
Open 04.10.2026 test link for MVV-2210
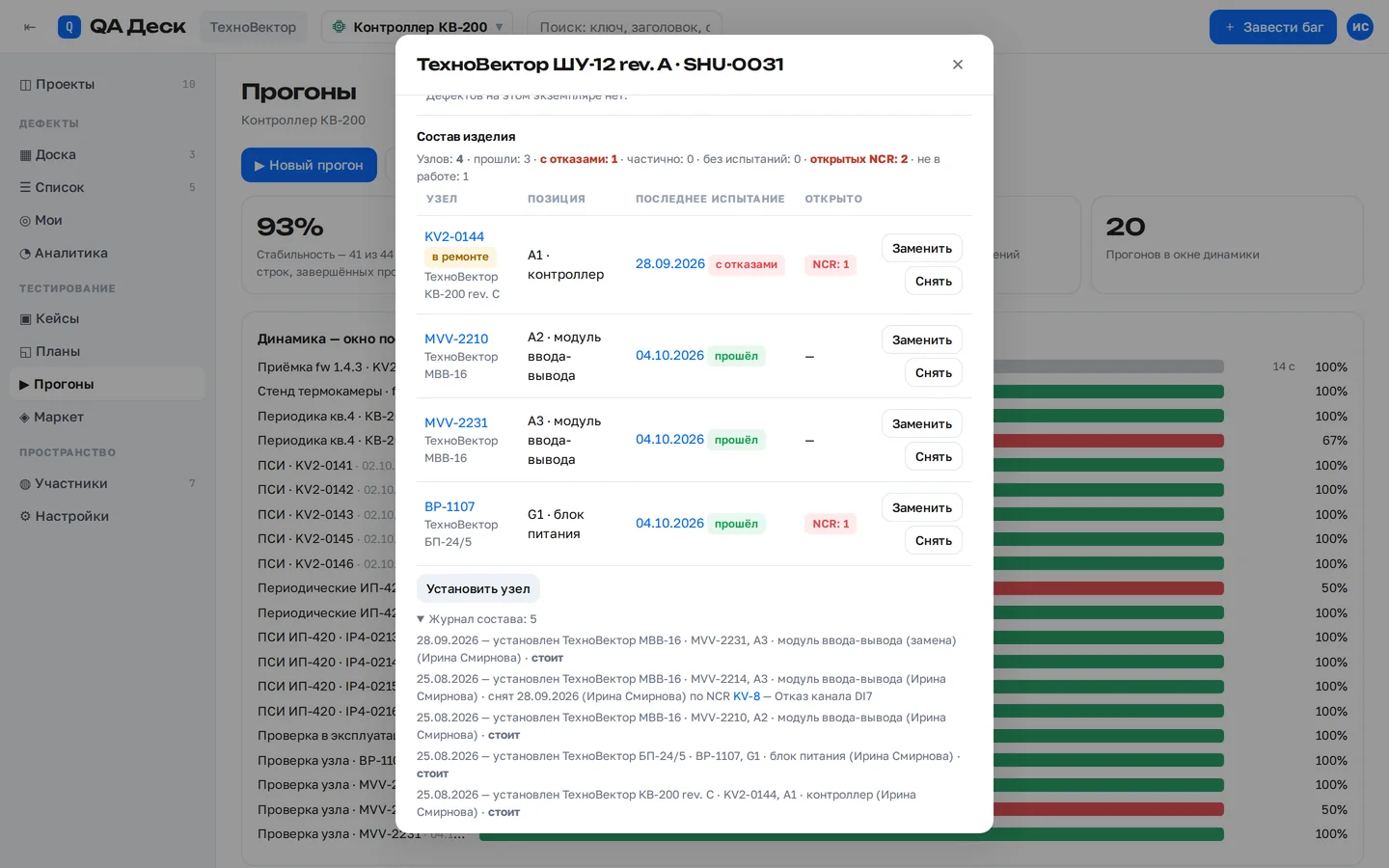(669, 355)
